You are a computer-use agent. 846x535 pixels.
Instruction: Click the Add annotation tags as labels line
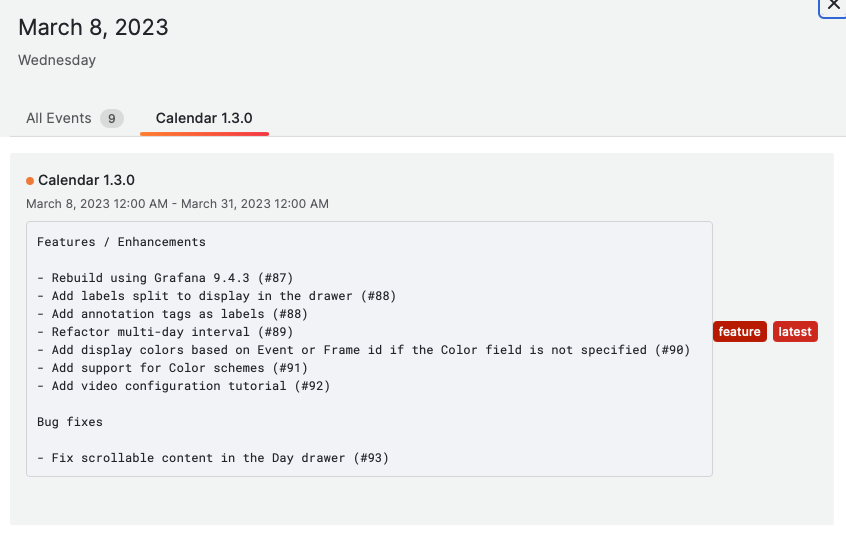point(172,314)
